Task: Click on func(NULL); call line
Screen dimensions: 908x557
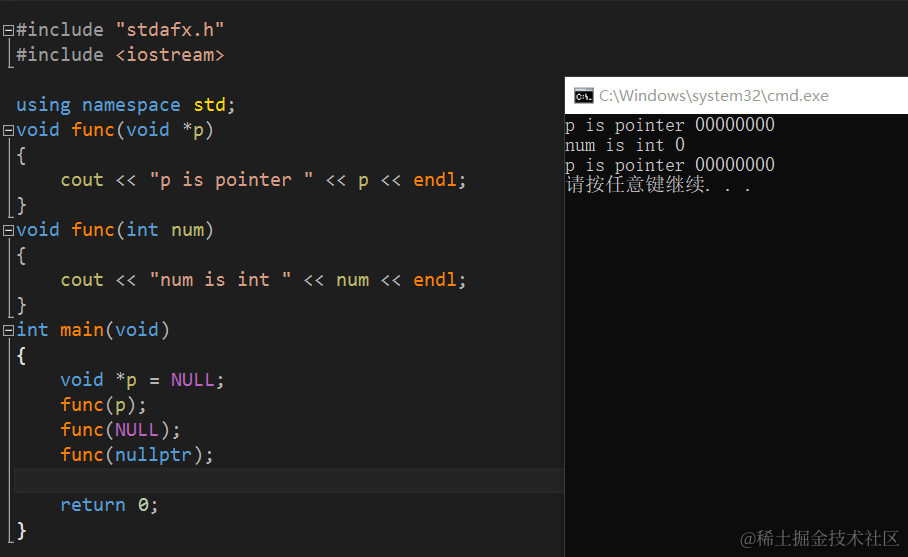Action: coord(120,430)
